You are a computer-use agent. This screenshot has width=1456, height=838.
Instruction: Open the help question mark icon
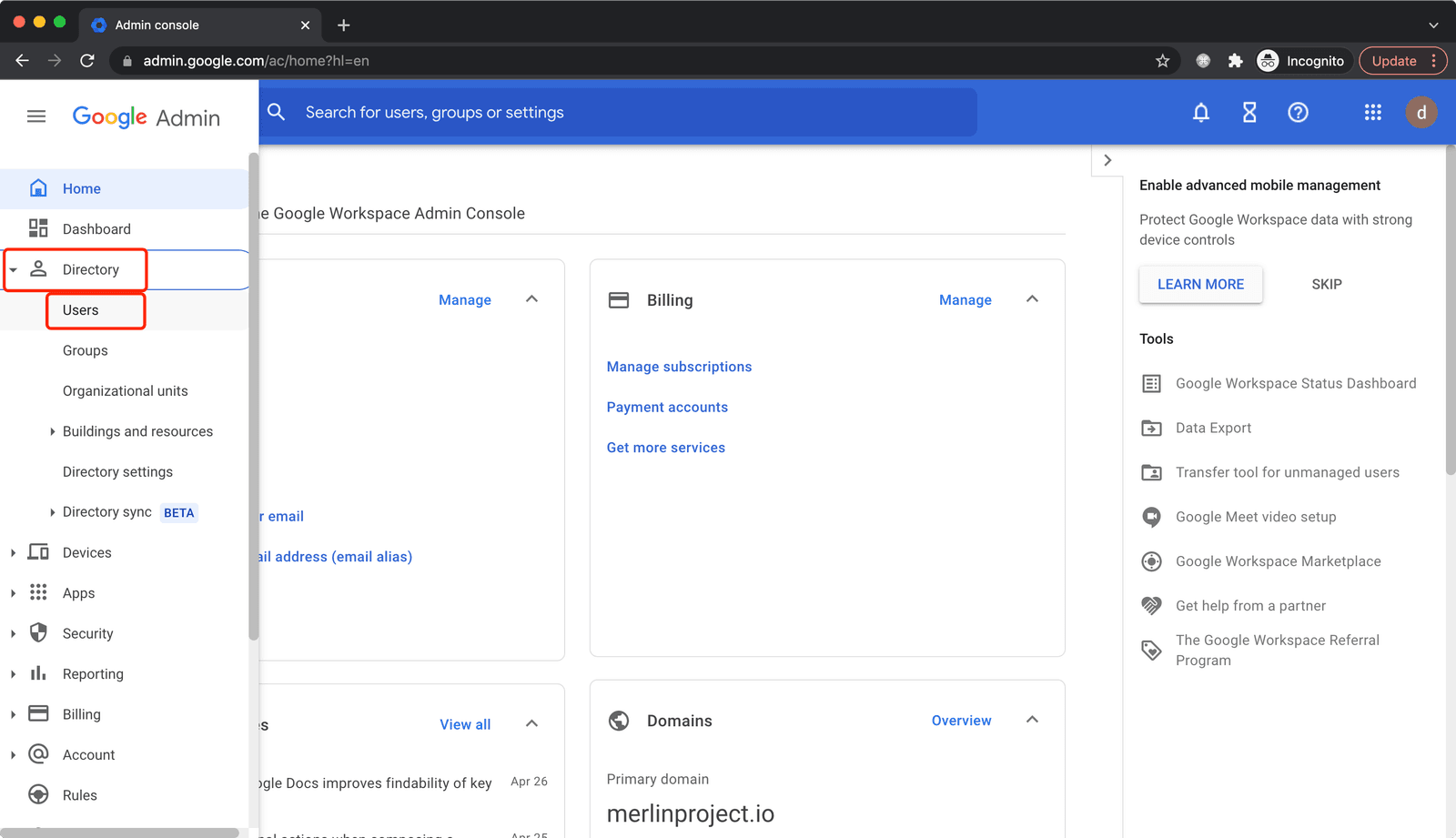point(1298,112)
